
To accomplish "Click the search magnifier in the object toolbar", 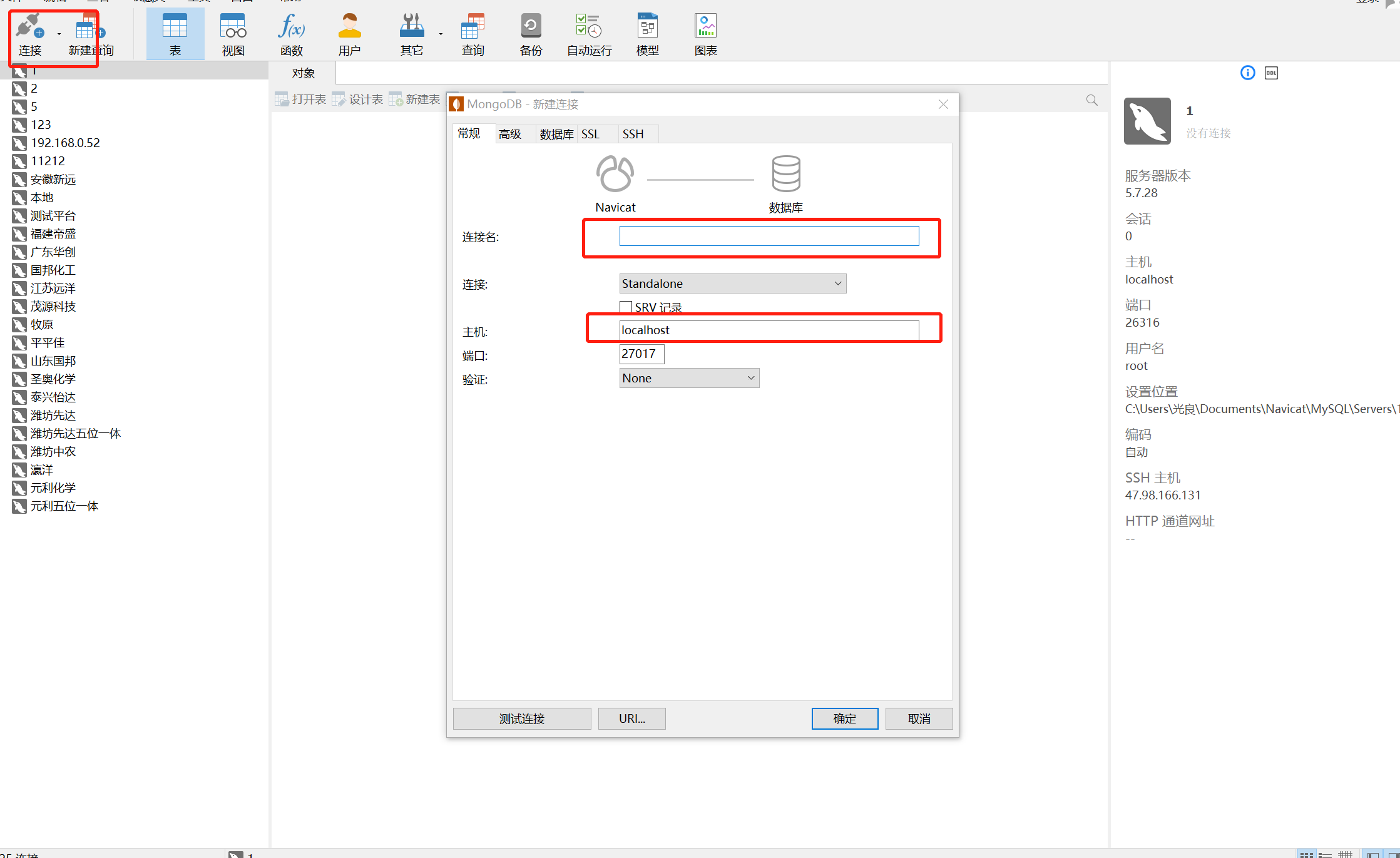I will point(1091,100).
